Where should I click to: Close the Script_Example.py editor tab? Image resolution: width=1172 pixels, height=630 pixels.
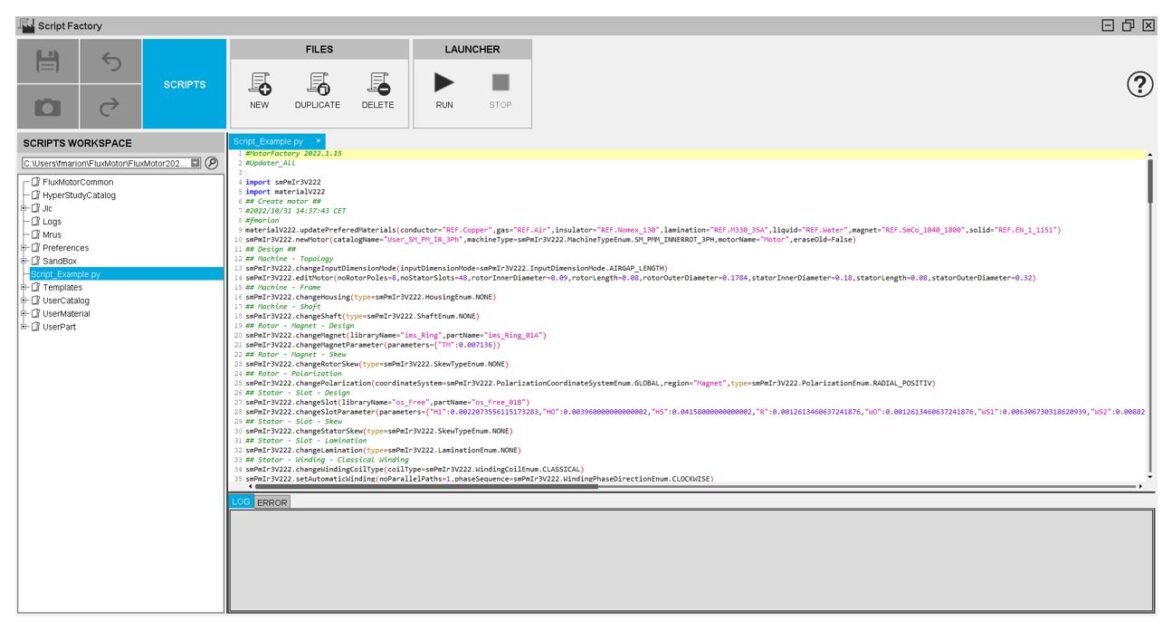[x=318, y=141]
